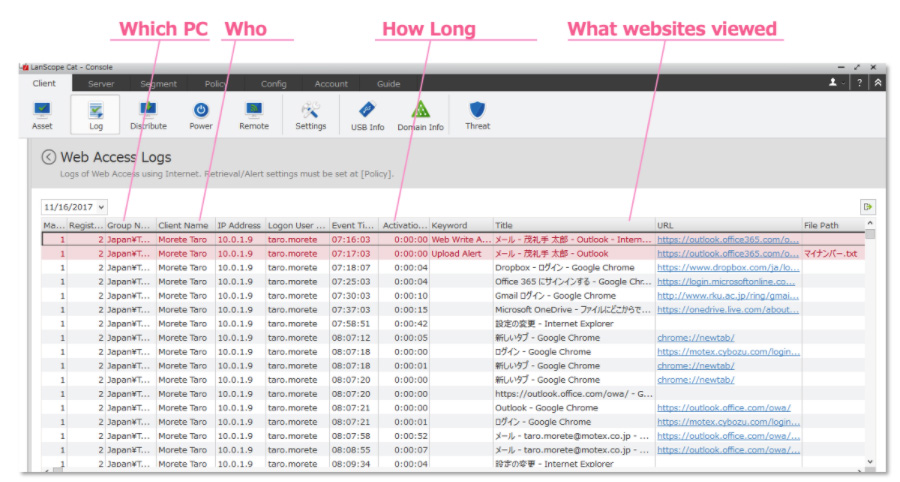Switch to the Client tab
This screenshot has height=482, width=900.
click(44, 83)
